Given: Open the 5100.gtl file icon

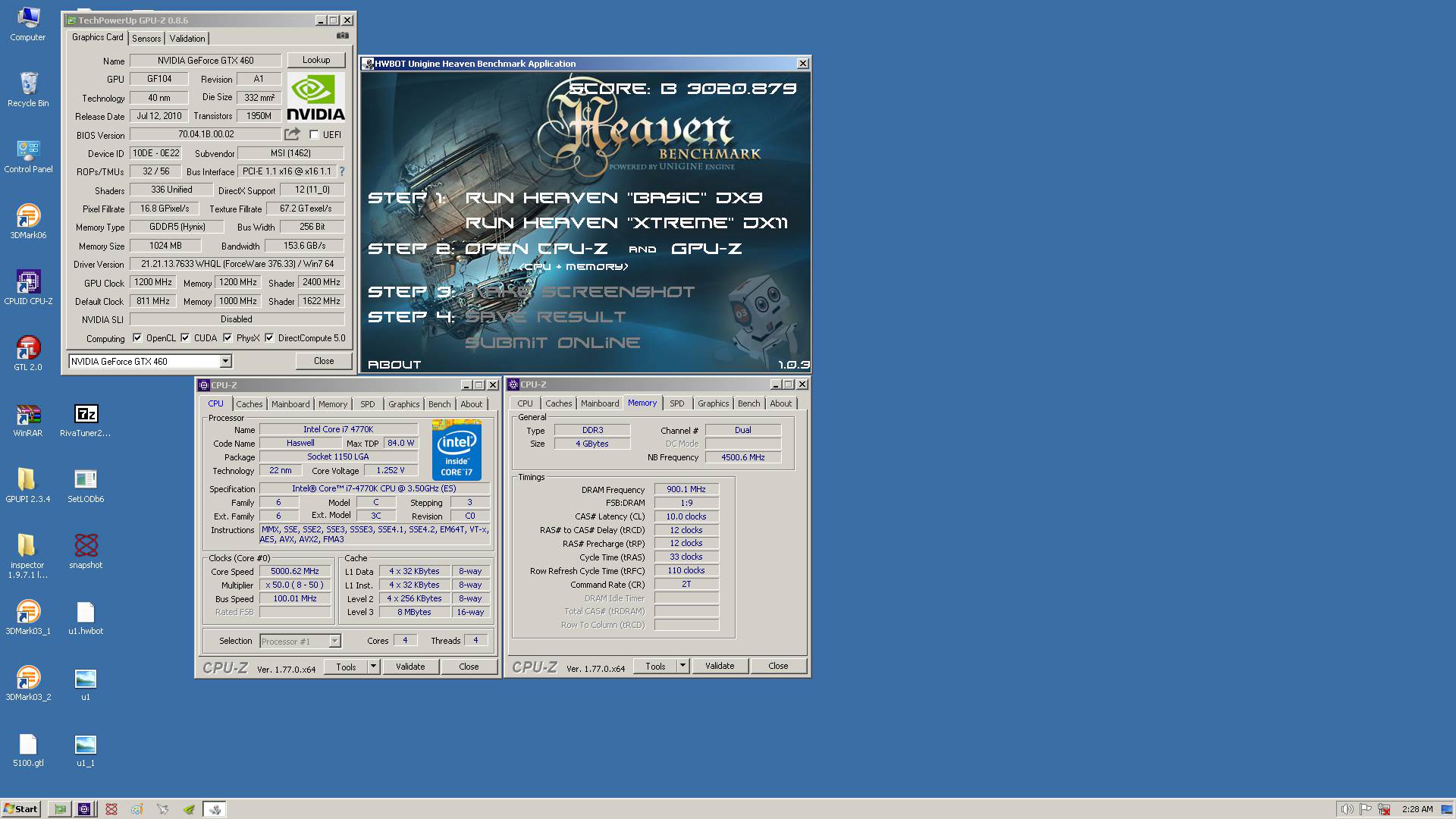Looking at the screenshot, I should coord(28,750).
